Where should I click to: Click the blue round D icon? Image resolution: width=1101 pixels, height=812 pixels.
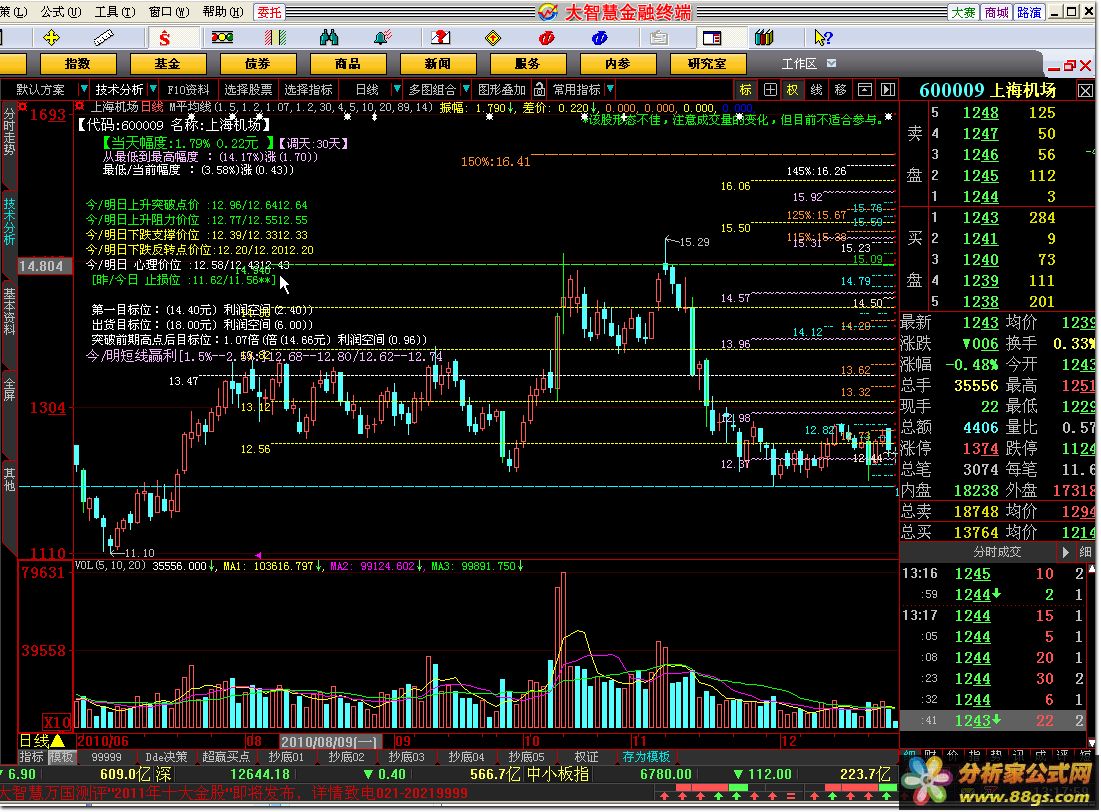tap(599, 37)
